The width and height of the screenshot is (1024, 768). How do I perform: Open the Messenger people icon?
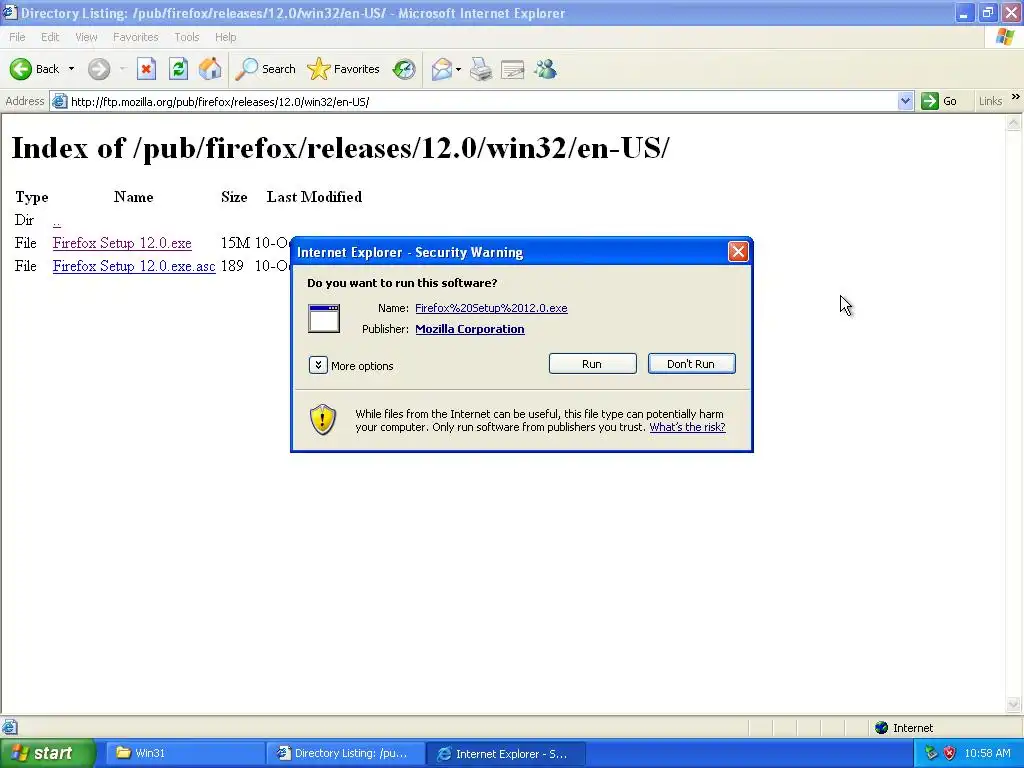(x=545, y=69)
